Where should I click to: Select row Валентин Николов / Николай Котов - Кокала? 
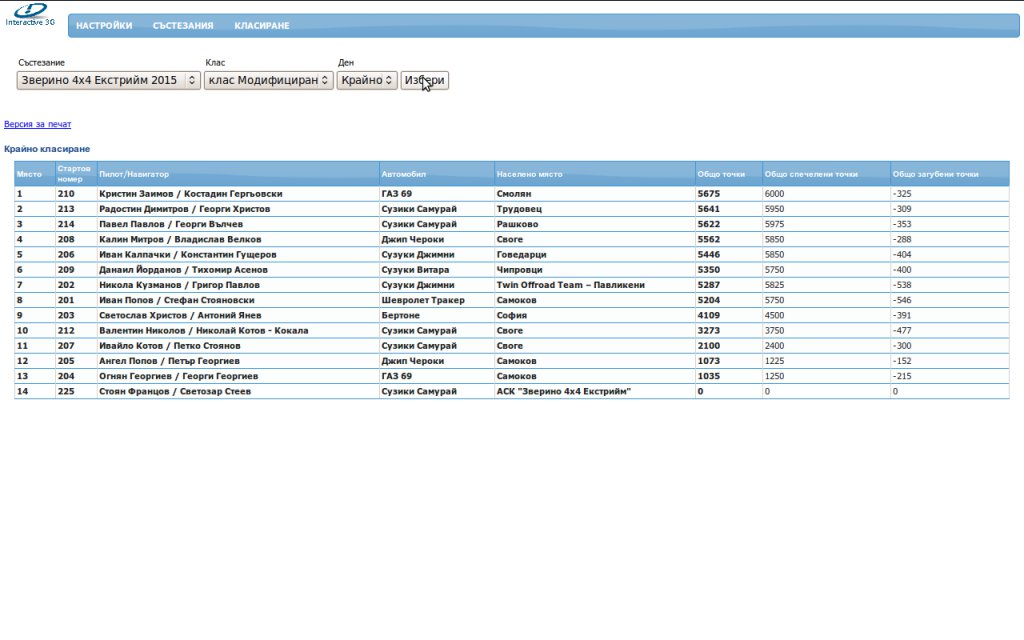pos(511,330)
